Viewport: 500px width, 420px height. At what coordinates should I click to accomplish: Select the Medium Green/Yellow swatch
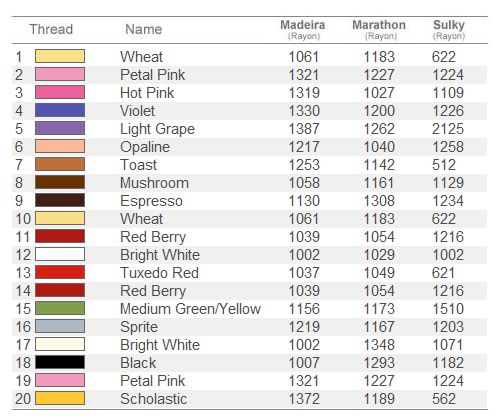pos(60,308)
